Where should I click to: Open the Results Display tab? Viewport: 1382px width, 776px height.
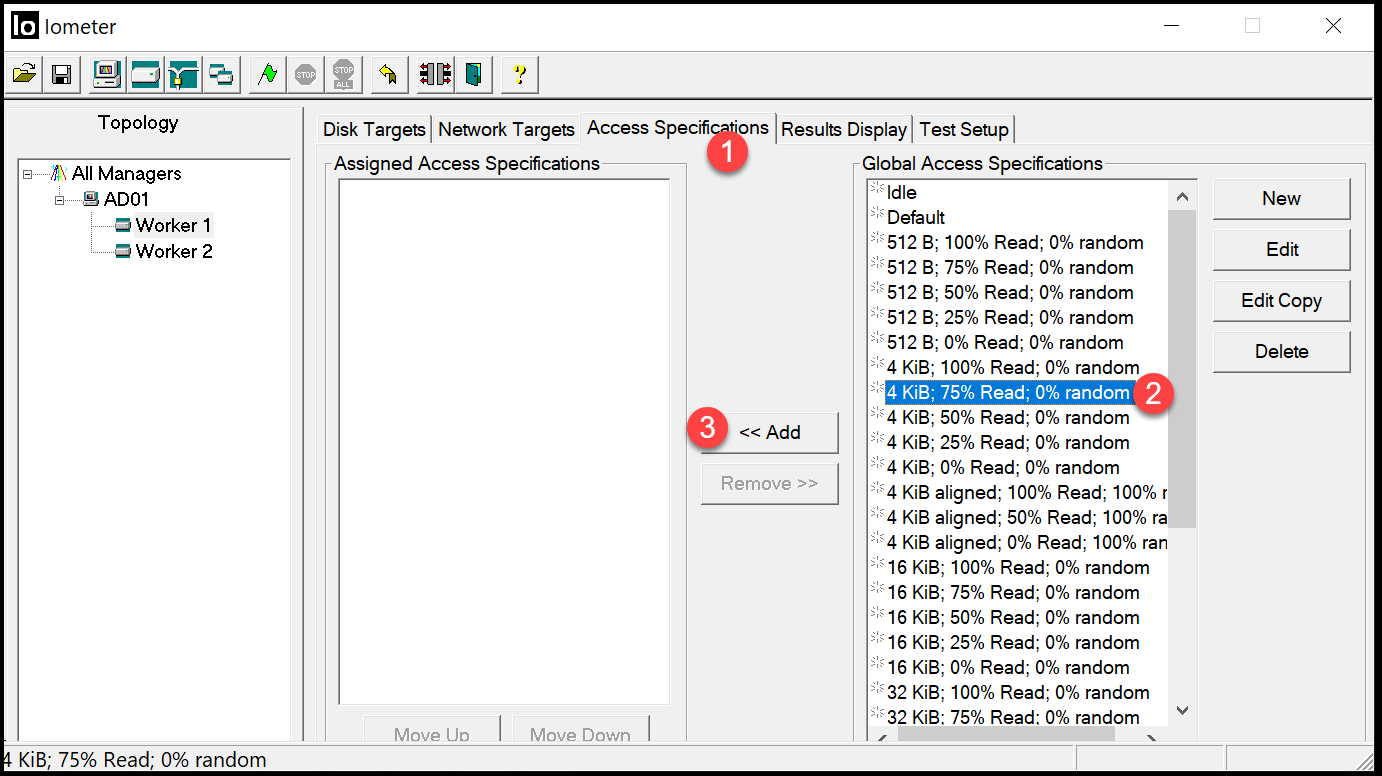843,130
